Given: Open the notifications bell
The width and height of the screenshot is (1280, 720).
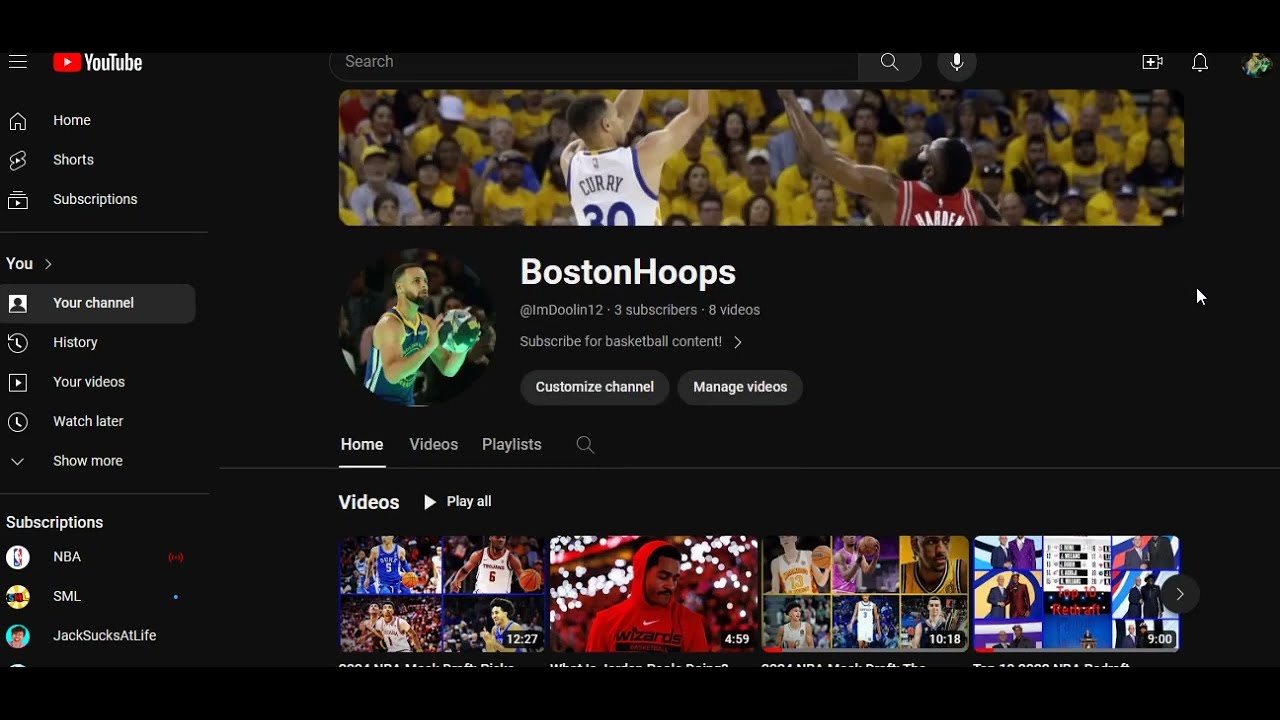Looking at the screenshot, I should [1200, 63].
